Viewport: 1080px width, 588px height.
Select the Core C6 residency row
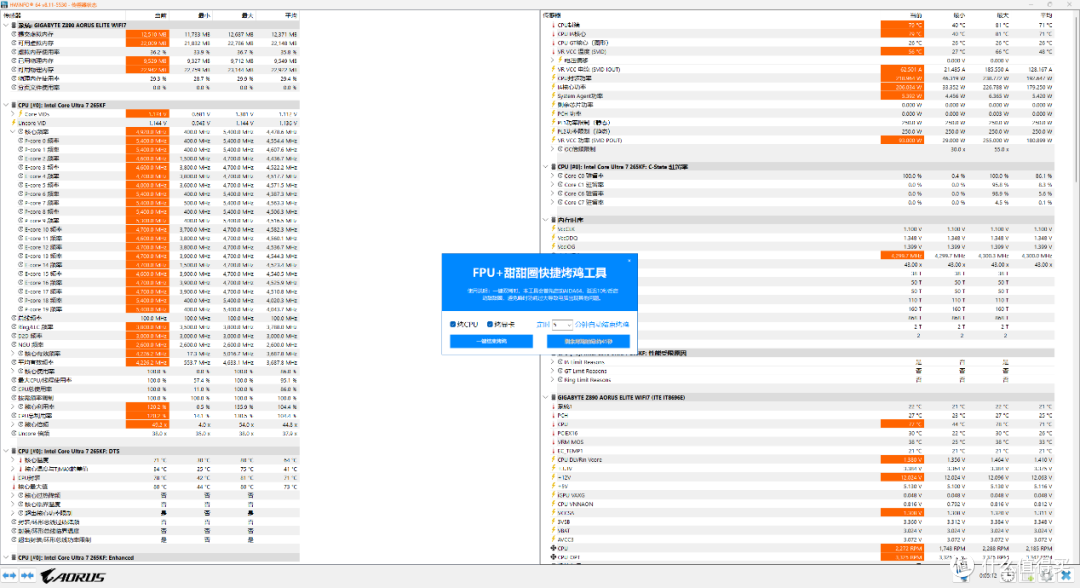tap(802, 193)
